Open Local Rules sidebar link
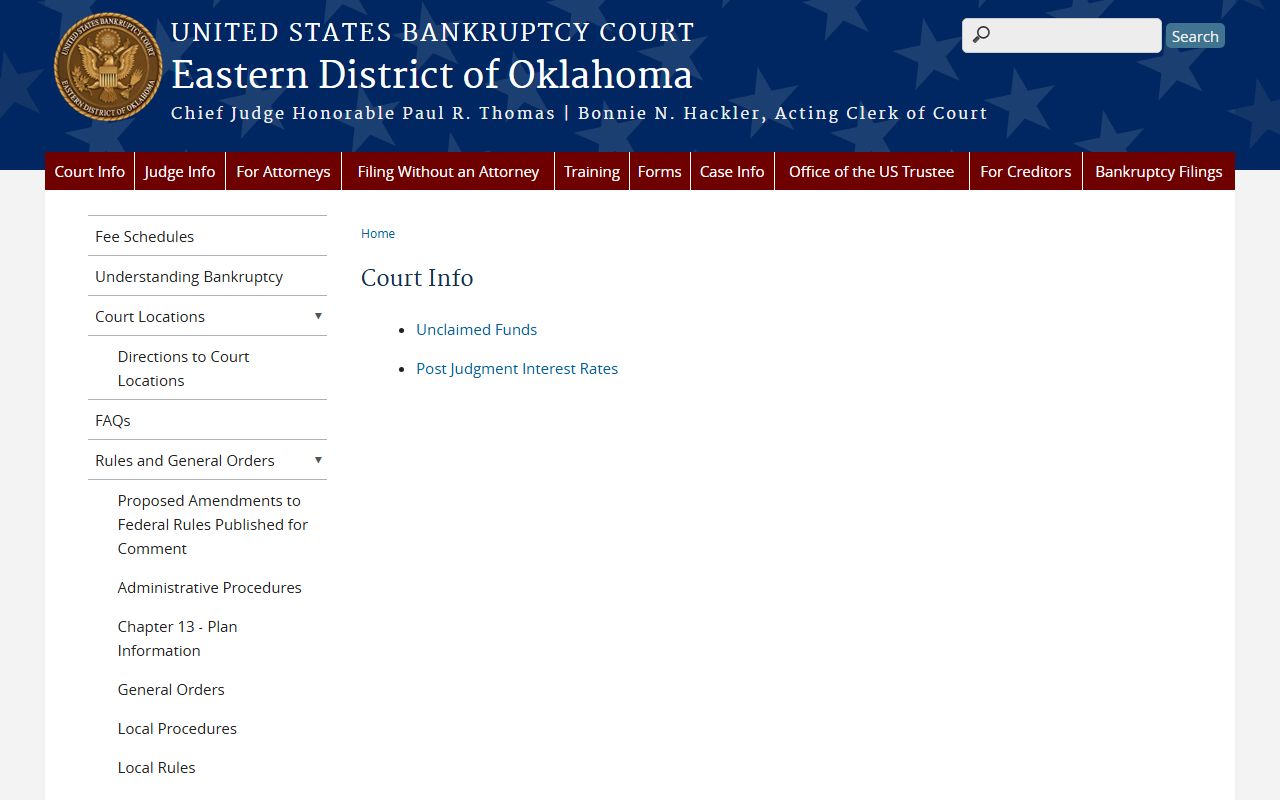Image resolution: width=1280 pixels, height=800 pixels. tap(157, 767)
